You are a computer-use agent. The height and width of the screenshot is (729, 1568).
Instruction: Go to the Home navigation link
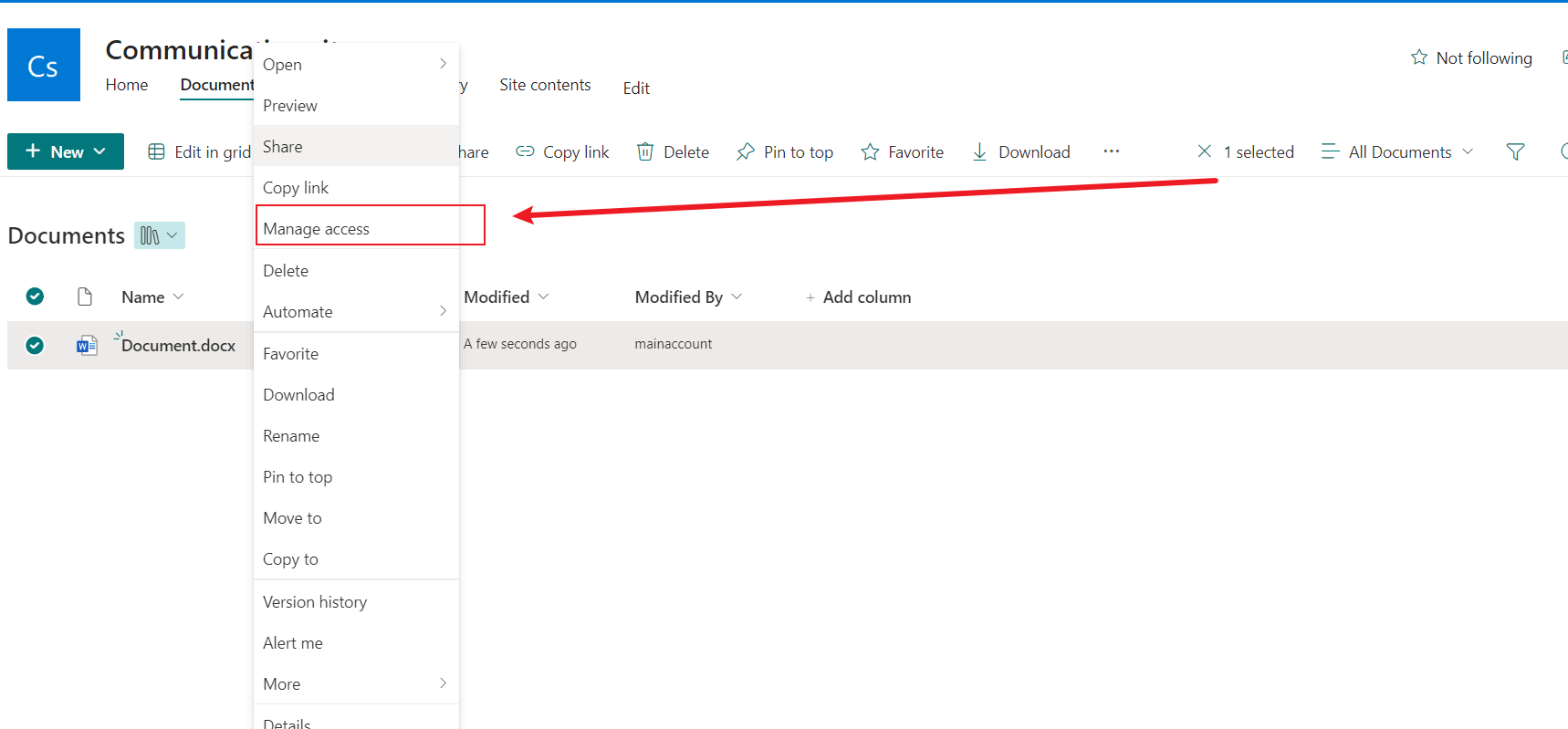coord(127,85)
